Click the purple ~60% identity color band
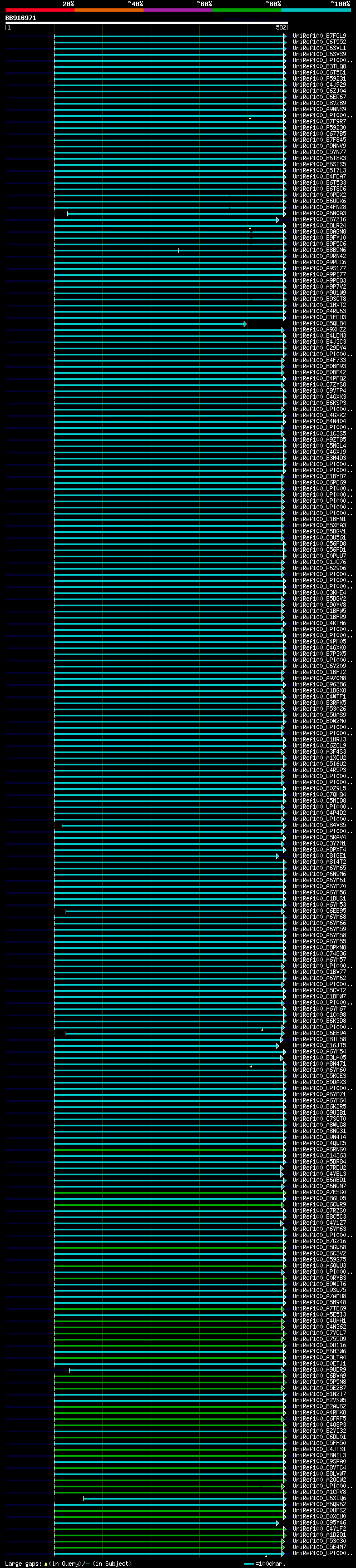Viewport: 356px width, 1568px height. pyautogui.click(x=179, y=10)
